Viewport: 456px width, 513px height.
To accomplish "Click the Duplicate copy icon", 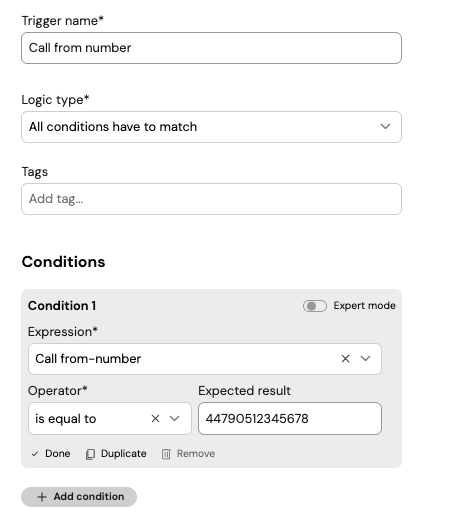I will pyautogui.click(x=90, y=454).
